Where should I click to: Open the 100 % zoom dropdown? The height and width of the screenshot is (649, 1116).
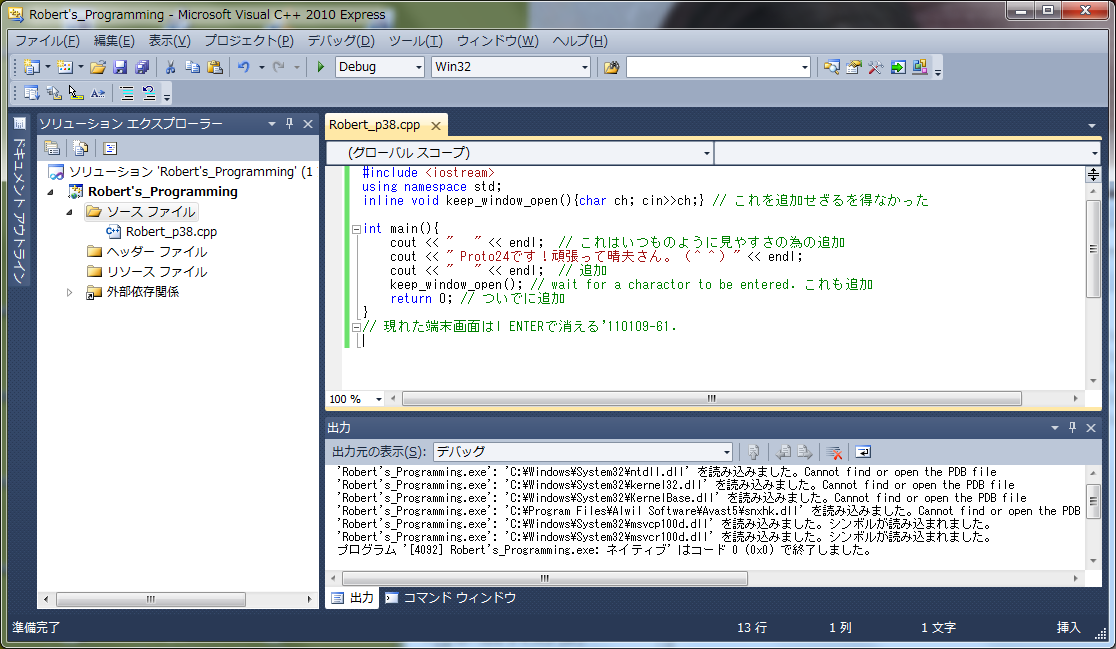tap(379, 399)
